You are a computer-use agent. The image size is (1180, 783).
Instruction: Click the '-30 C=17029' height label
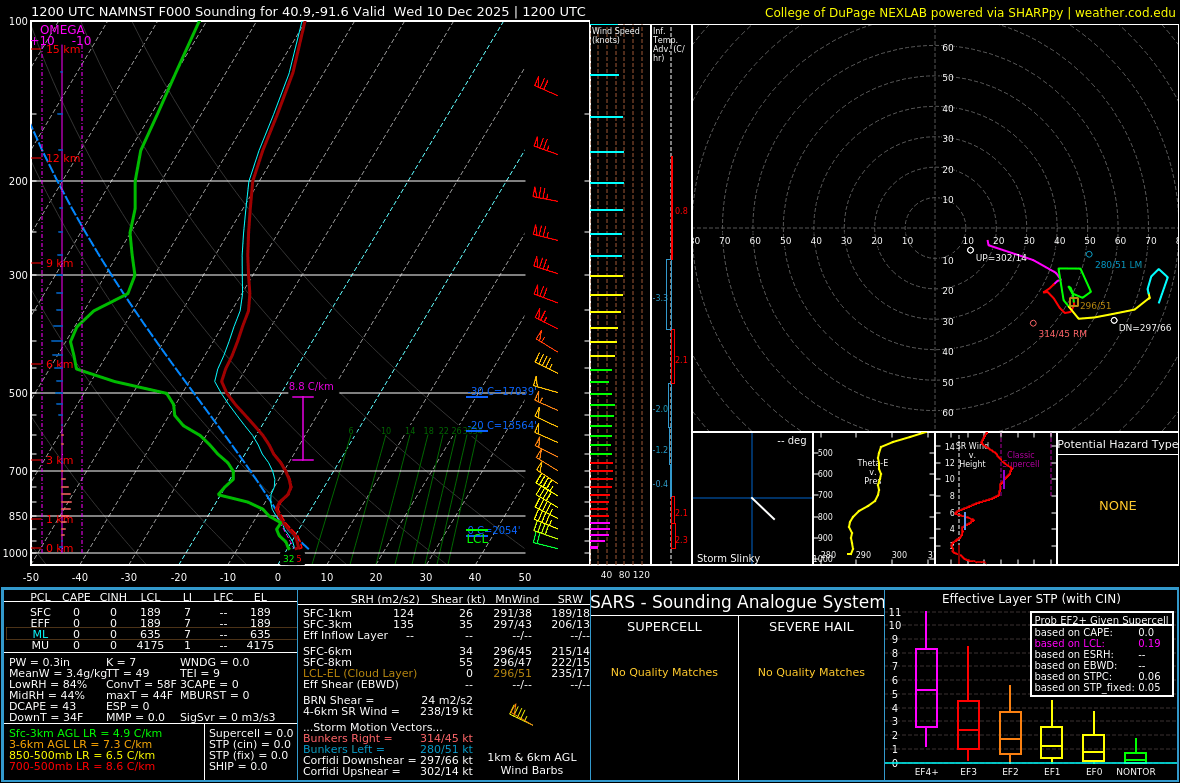coord(502,391)
